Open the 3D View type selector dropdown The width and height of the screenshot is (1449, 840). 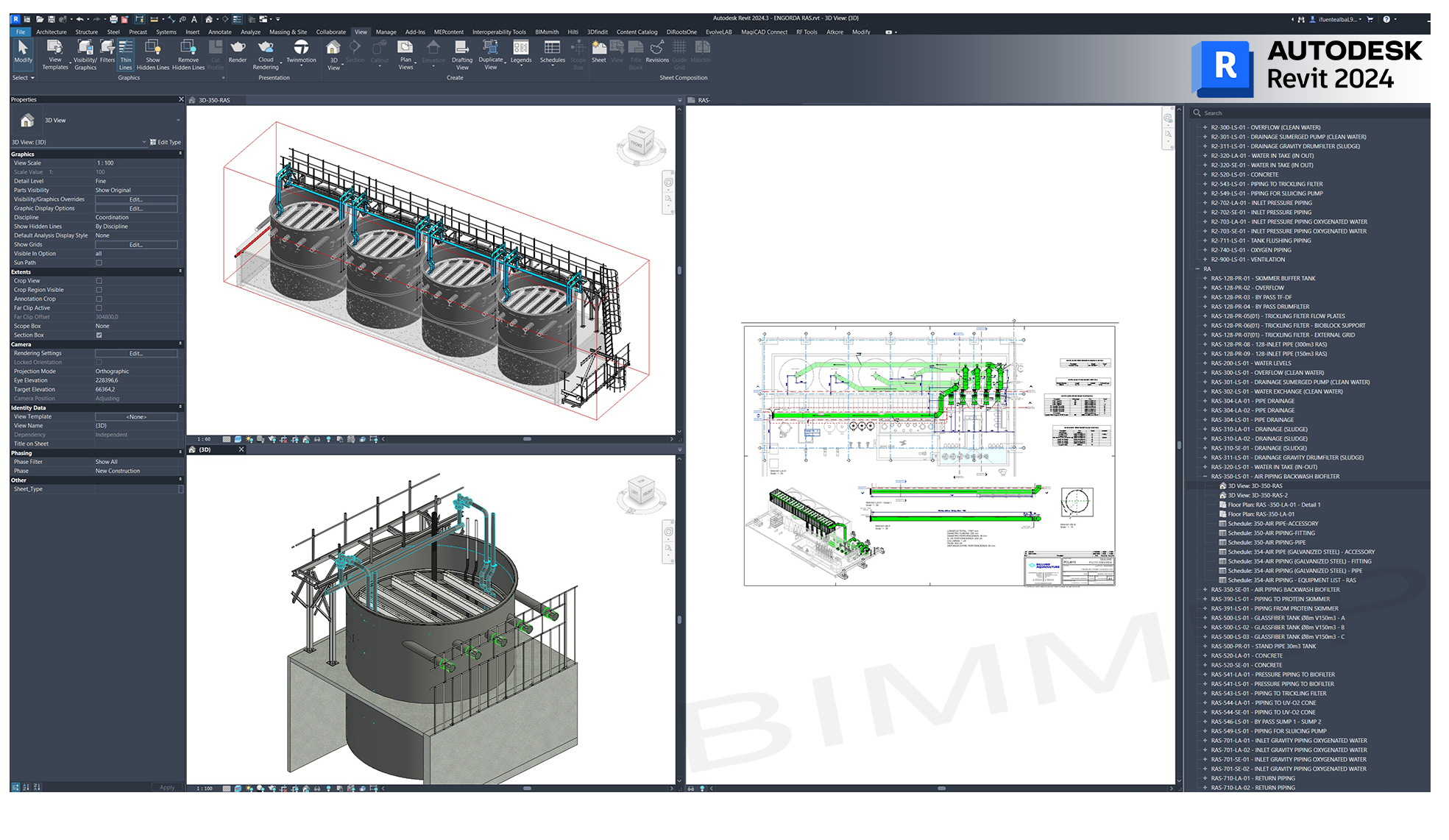point(177,121)
